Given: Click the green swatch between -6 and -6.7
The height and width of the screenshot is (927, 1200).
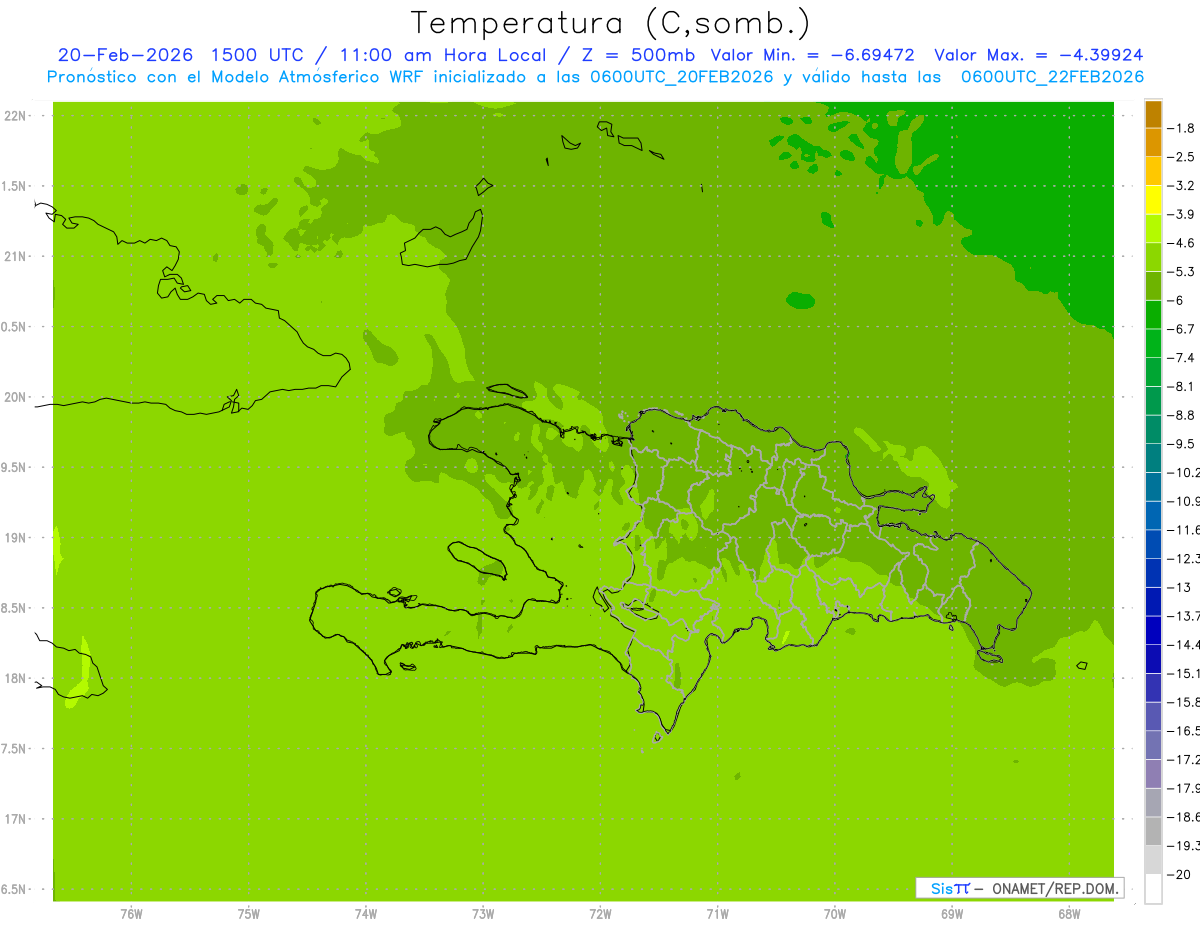Looking at the screenshot, I should coord(1153,315).
